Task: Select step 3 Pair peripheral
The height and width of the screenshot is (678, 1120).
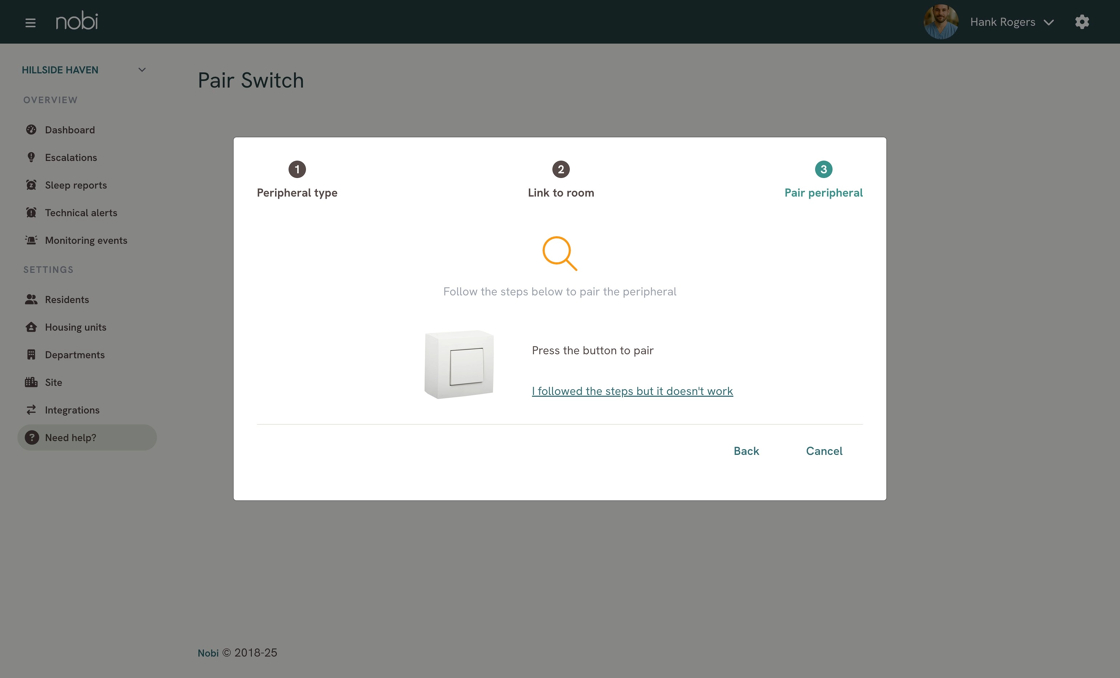Action: tap(824, 179)
